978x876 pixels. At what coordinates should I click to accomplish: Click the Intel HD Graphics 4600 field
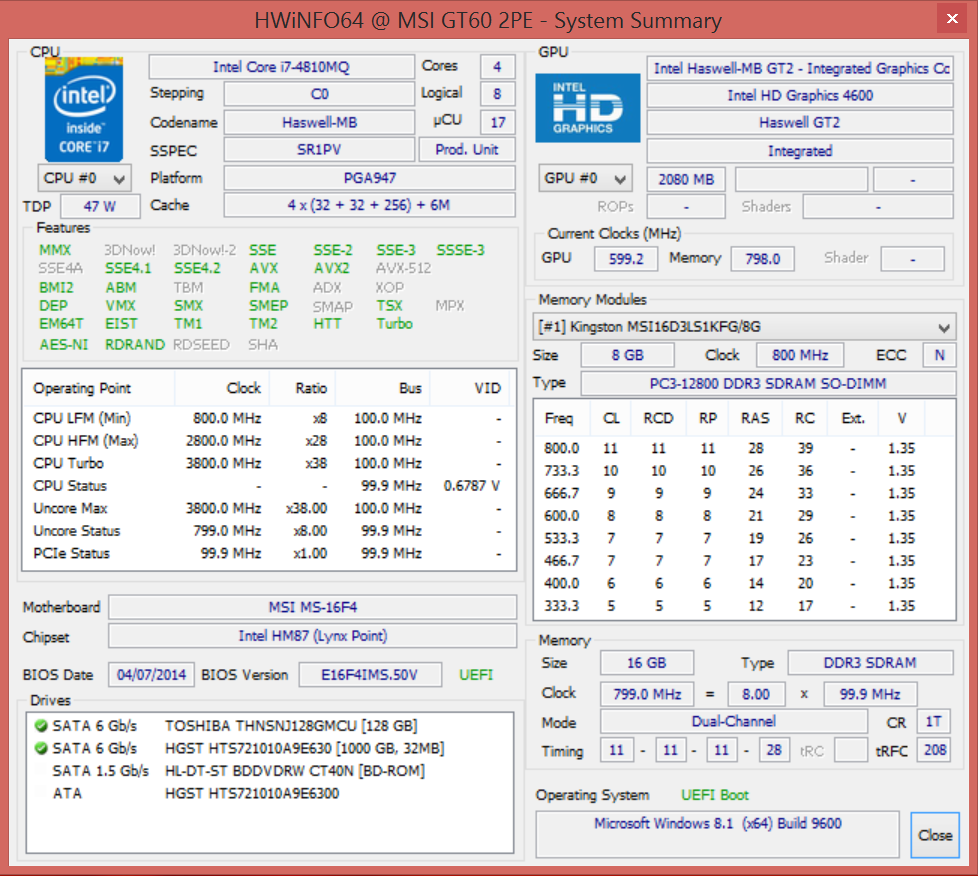tap(800, 95)
